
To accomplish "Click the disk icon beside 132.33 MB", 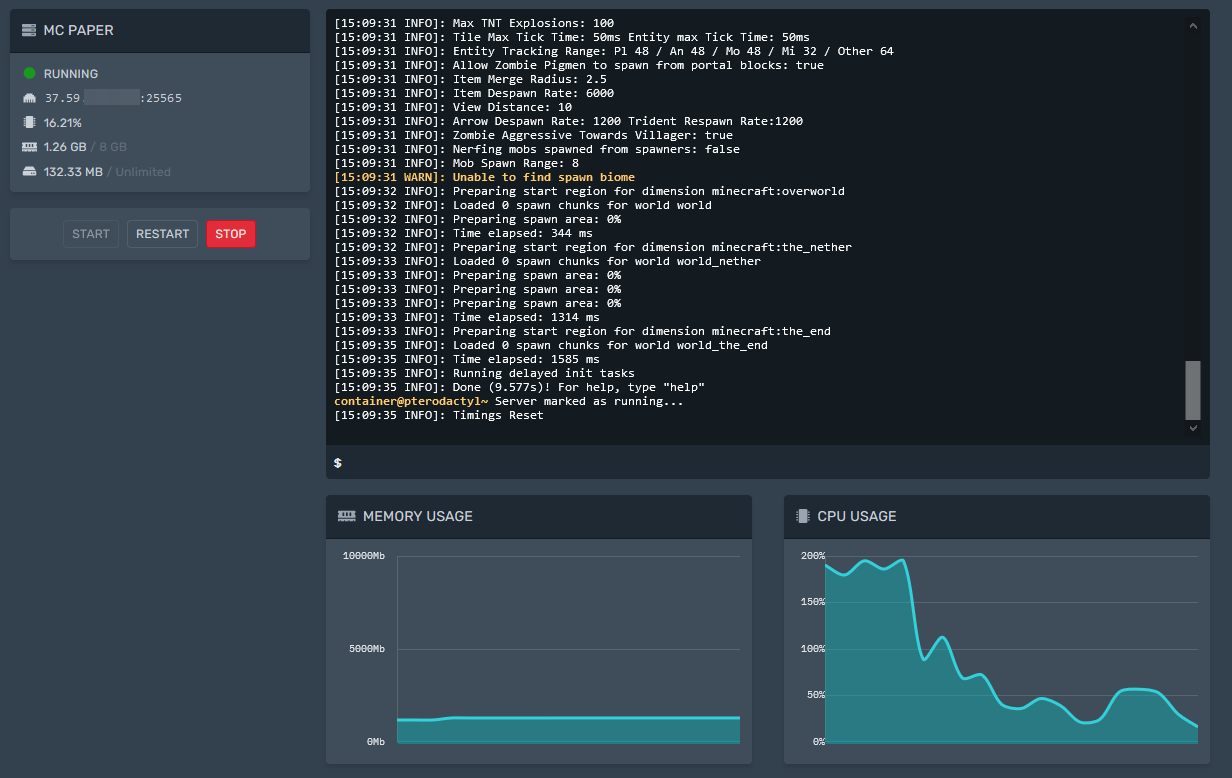I will [29, 172].
